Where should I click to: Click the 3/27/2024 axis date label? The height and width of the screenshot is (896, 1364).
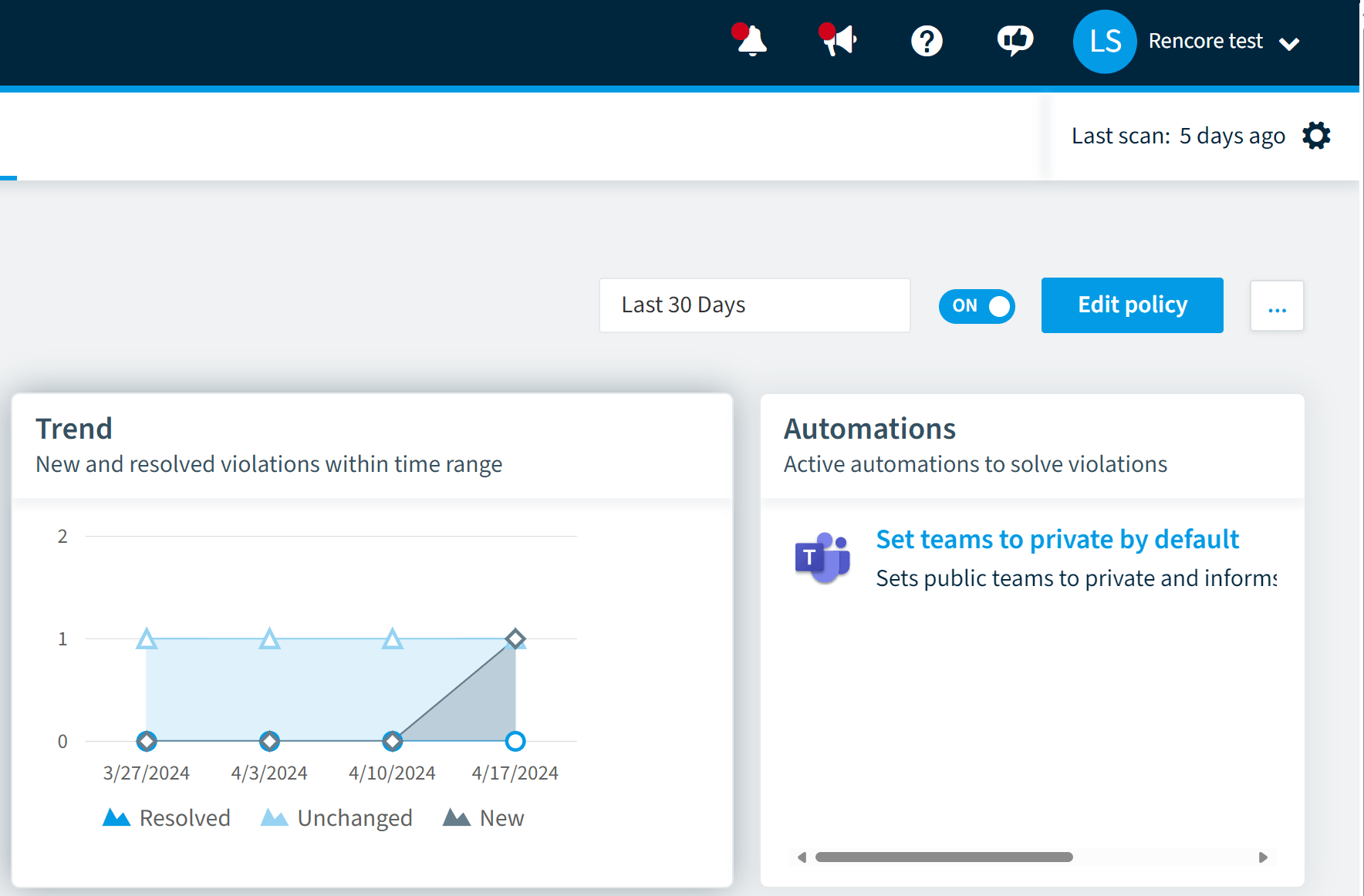coord(147,773)
